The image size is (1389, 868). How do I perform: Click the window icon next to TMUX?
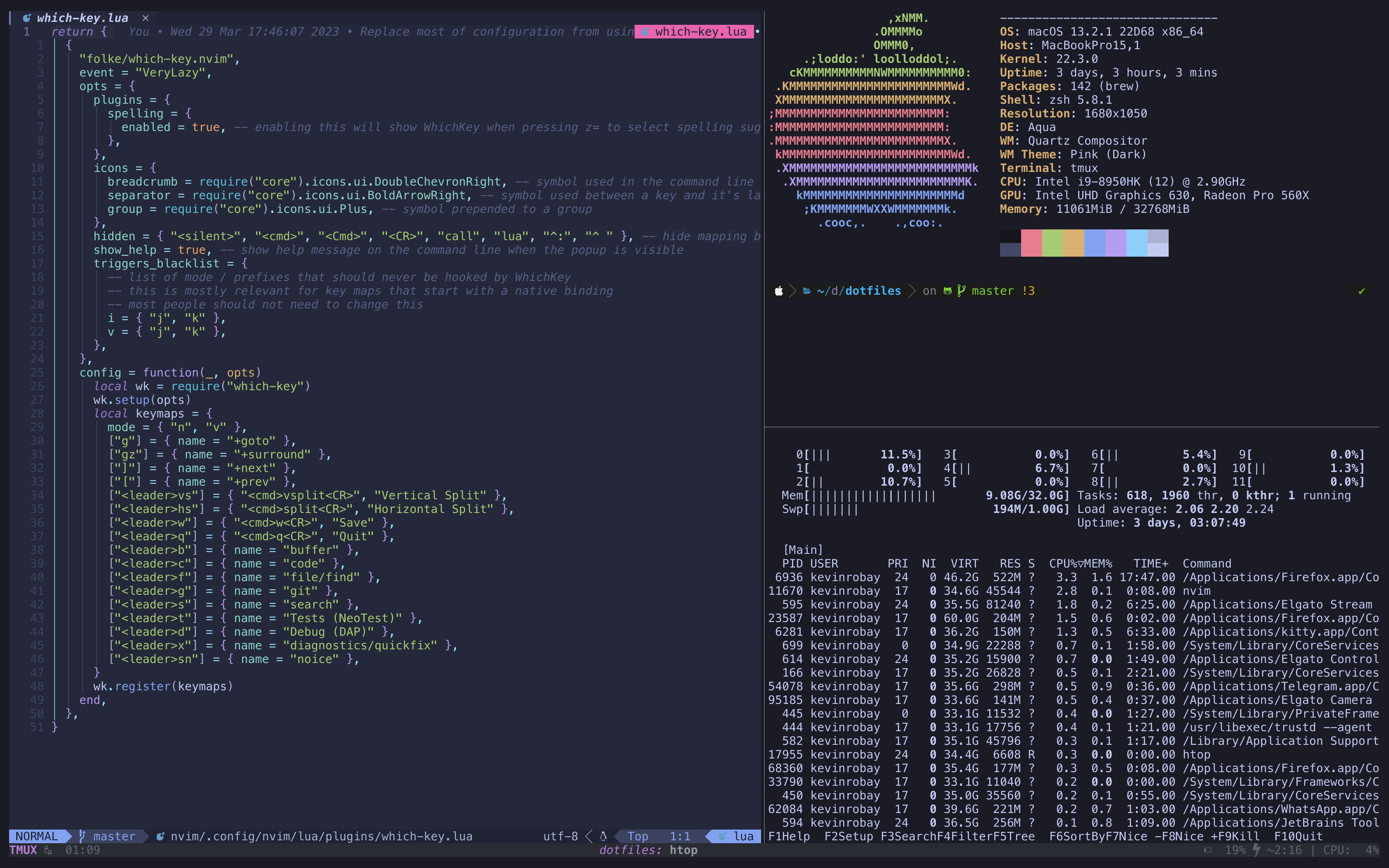click(x=48, y=850)
